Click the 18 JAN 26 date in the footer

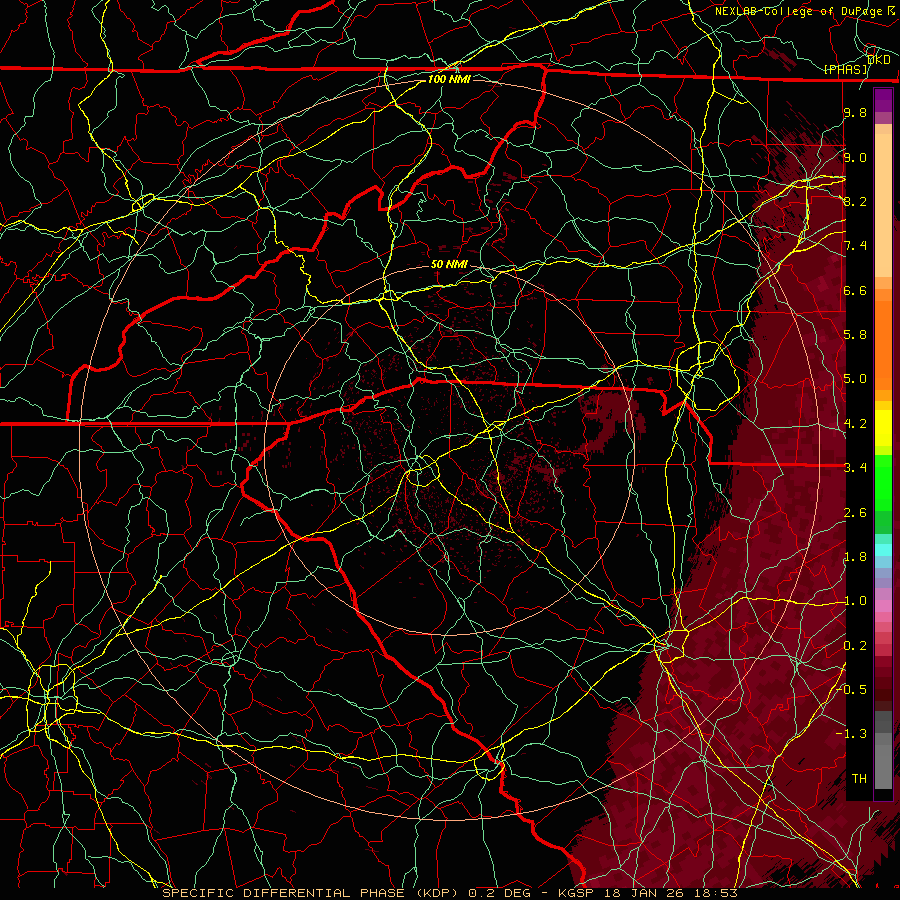pyautogui.click(x=643, y=893)
